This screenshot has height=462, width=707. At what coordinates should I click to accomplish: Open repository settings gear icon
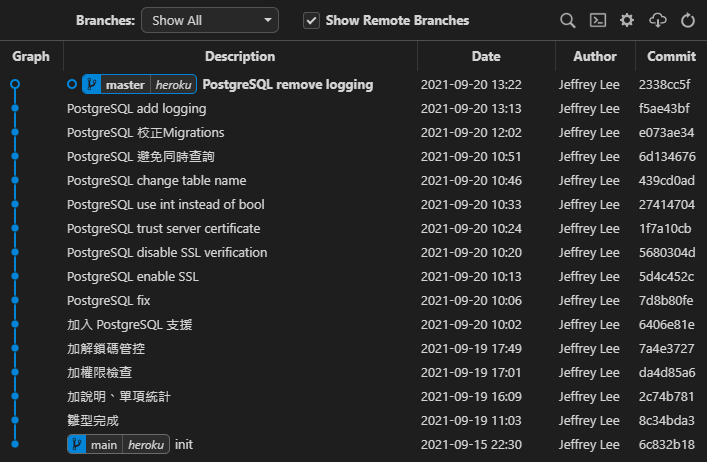point(627,20)
